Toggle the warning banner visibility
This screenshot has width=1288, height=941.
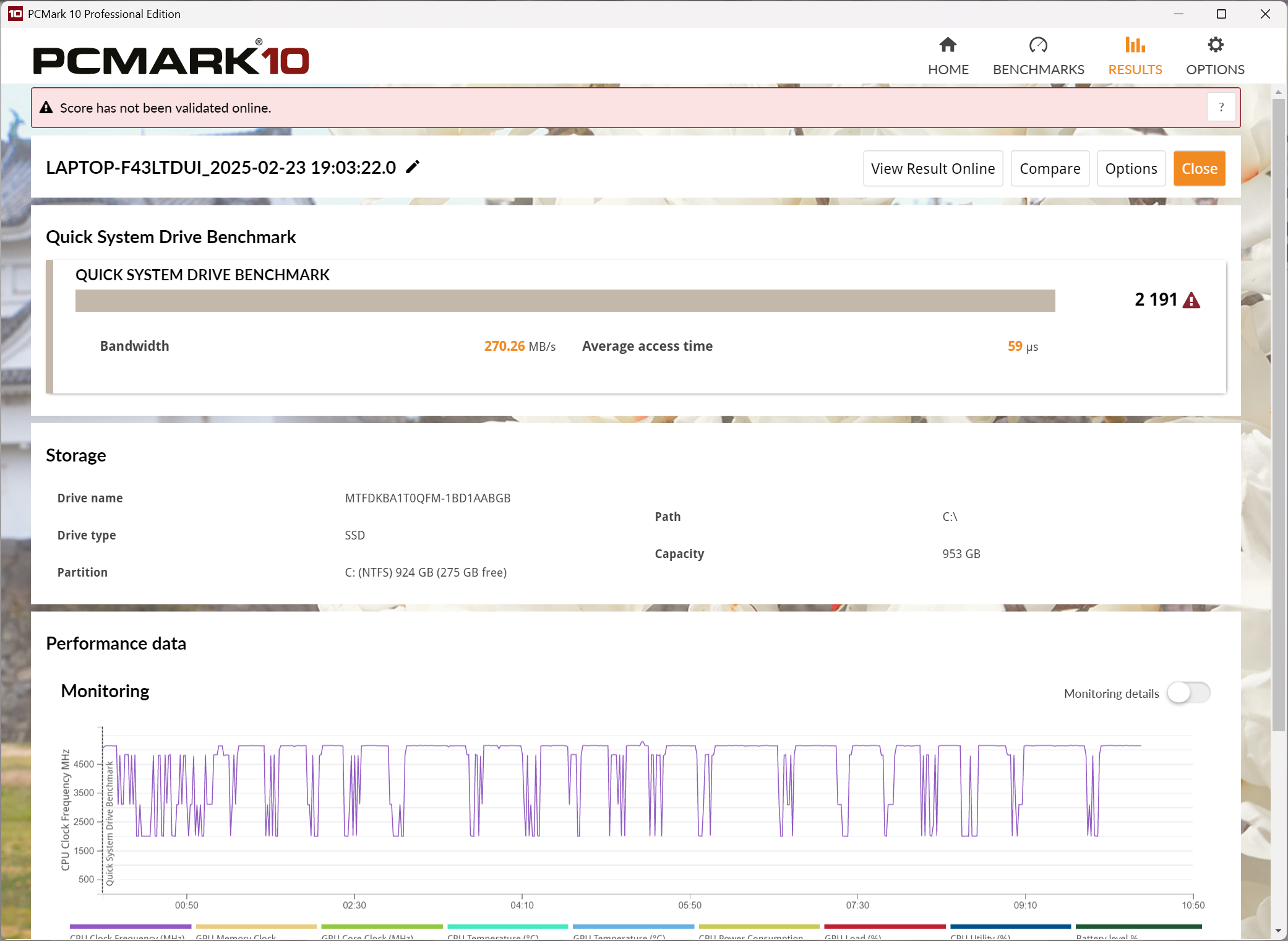point(1221,108)
